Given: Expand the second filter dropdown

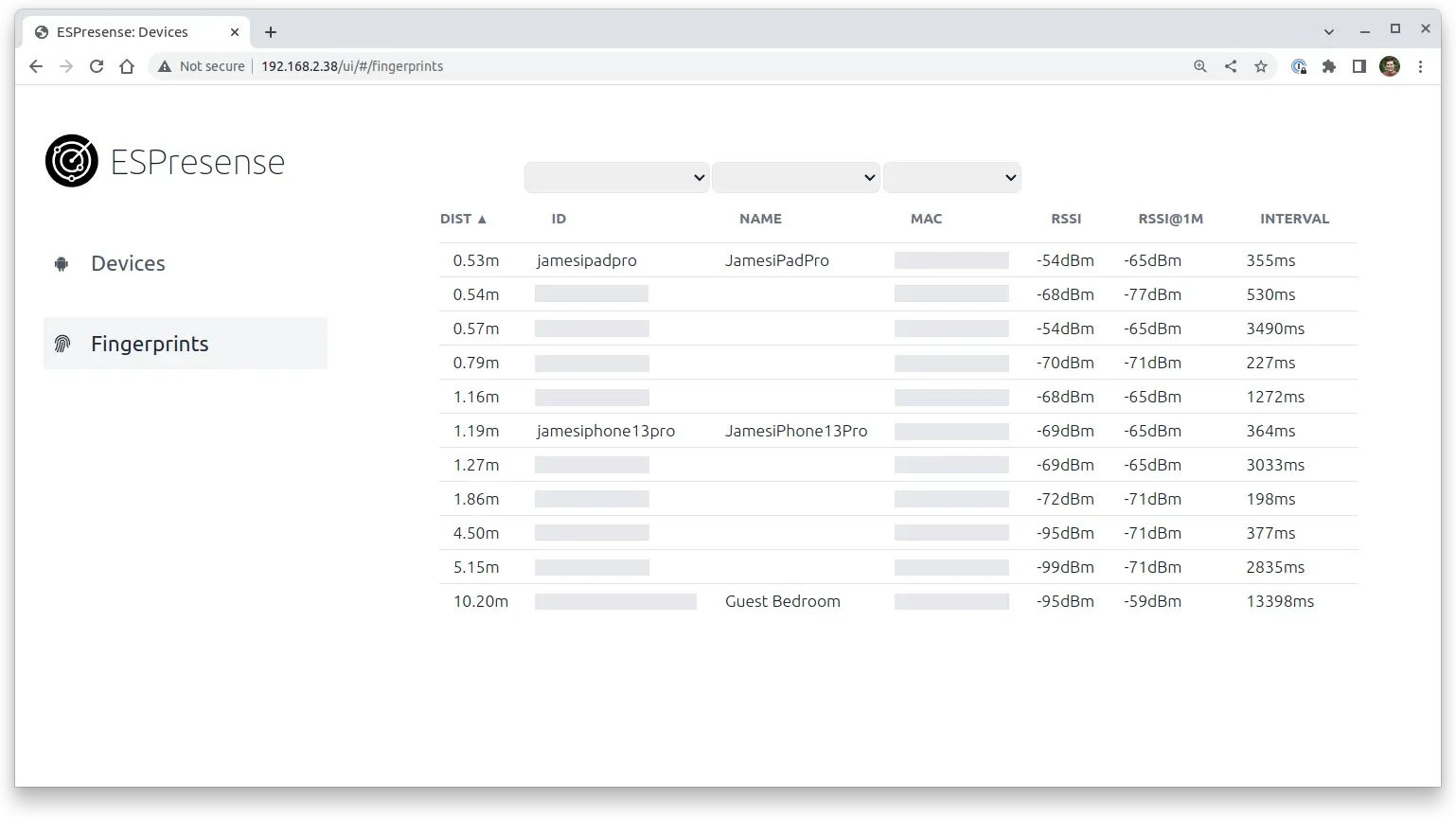Looking at the screenshot, I should point(796,177).
